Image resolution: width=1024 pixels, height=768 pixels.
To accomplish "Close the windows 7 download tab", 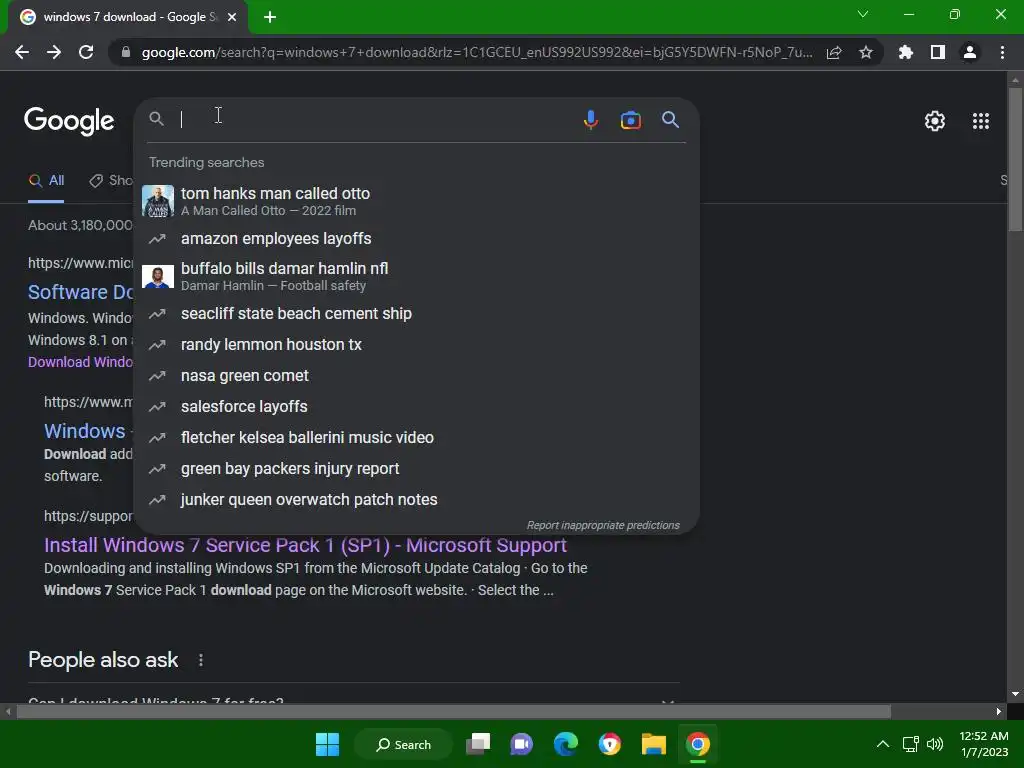I will [x=232, y=17].
